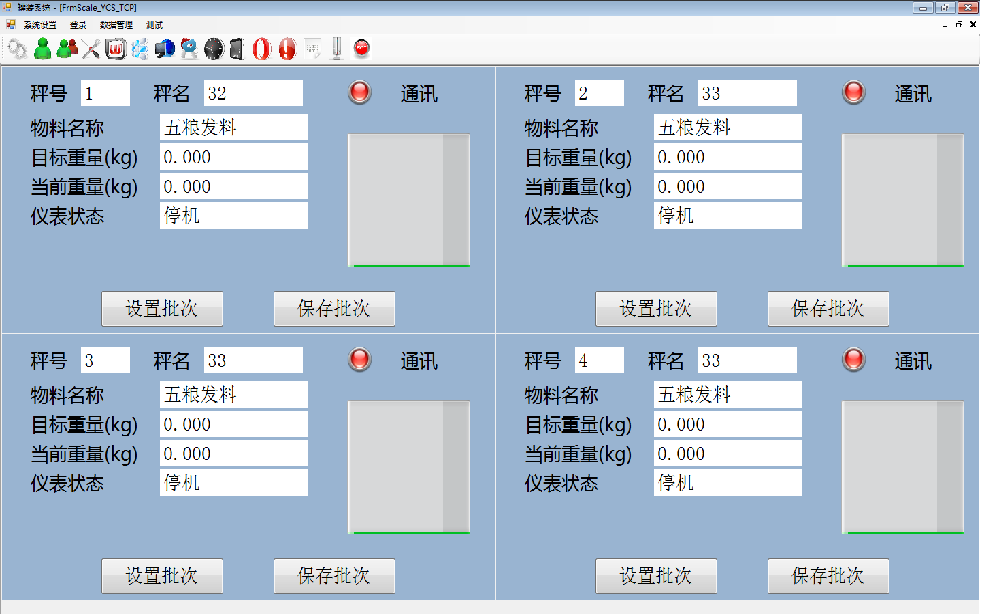Select the blue gear toolbar icon
Image resolution: width=981 pixels, height=615 pixels.
[x=141, y=47]
